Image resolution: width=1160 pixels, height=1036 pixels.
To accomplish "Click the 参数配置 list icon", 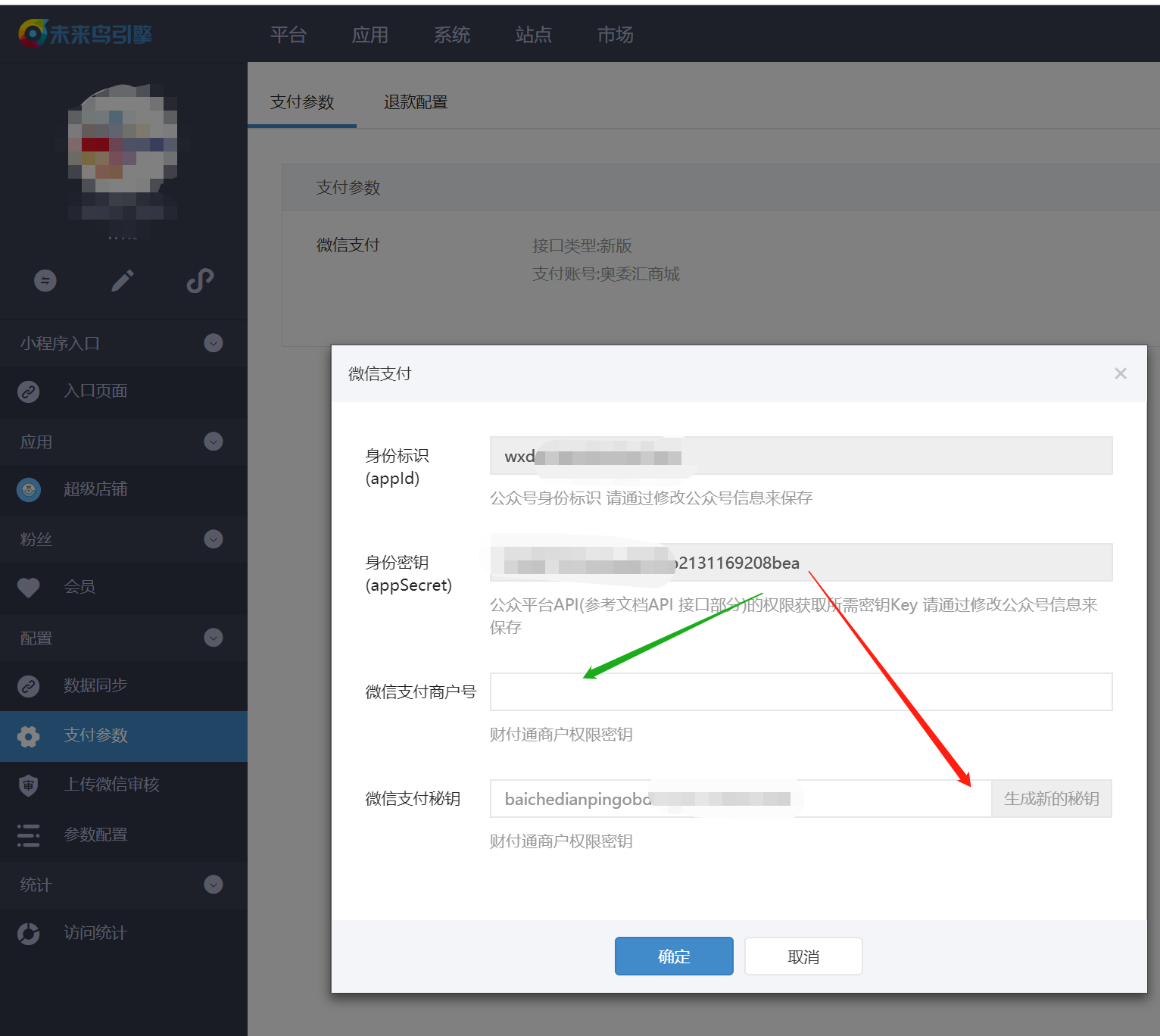I will tap(29, 835).
